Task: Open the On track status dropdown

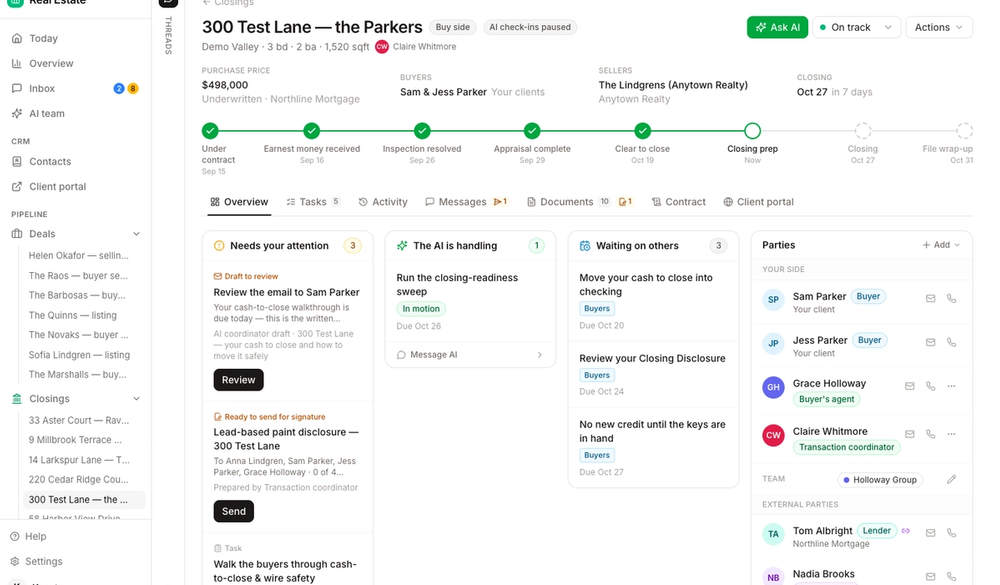Action: coord(857,27)
